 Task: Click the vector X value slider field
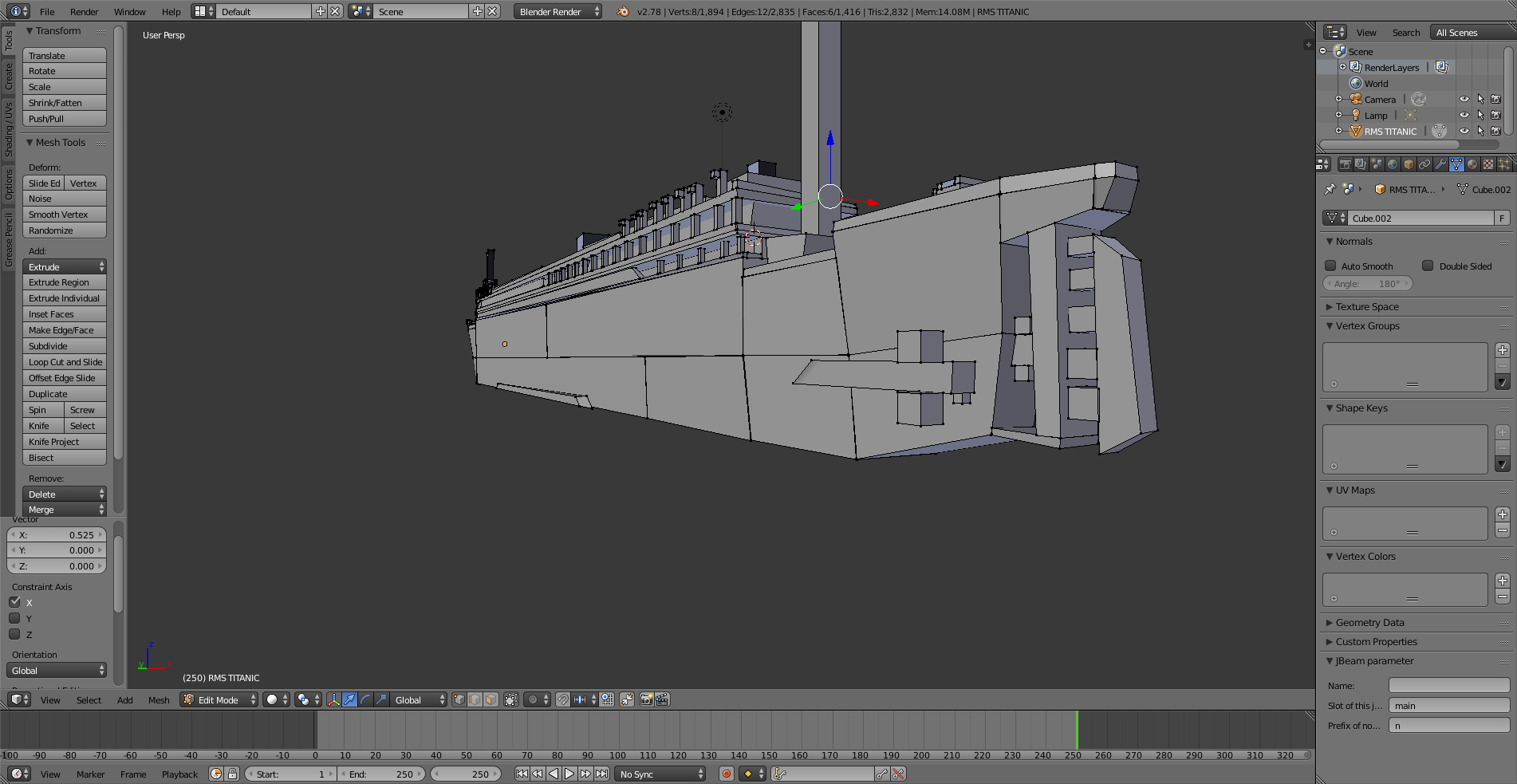(x=56, y=535)
